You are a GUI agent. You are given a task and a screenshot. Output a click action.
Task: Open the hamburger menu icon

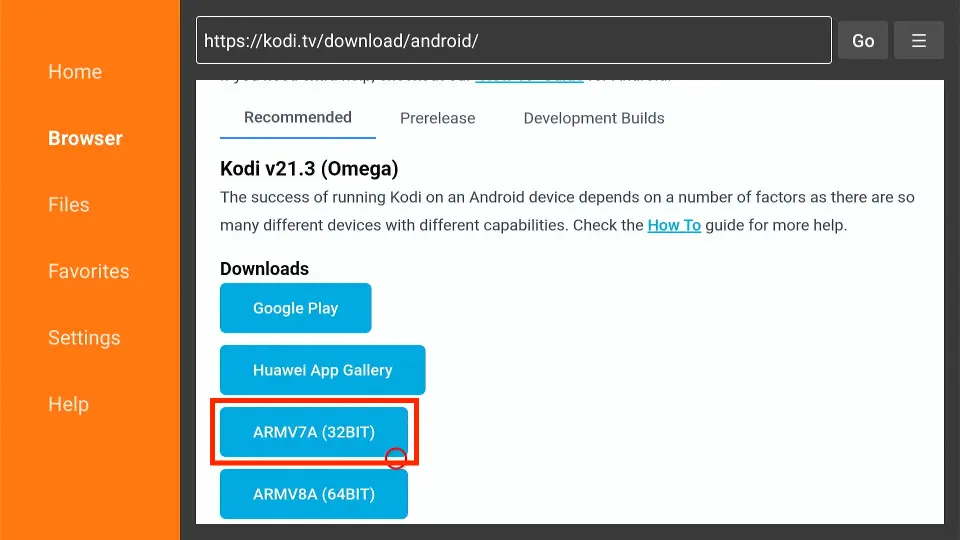918,41
